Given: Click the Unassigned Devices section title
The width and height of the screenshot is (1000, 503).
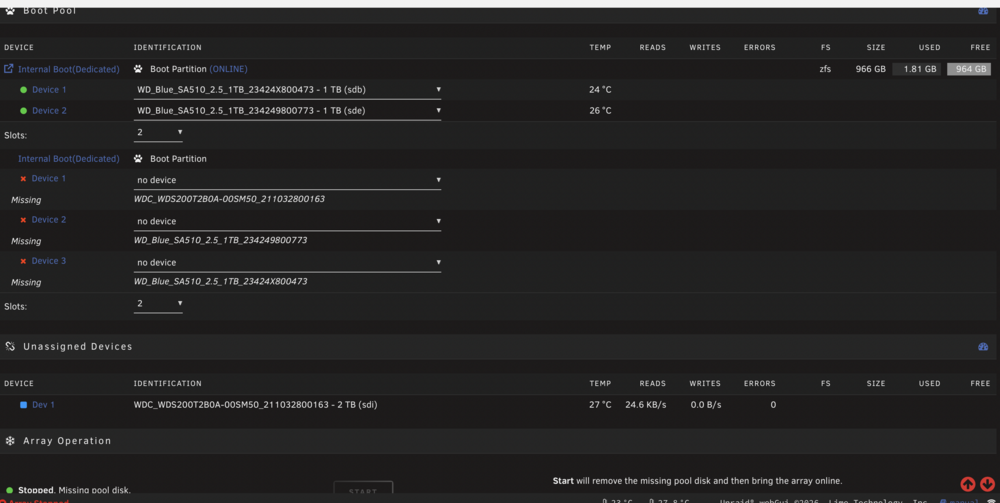Looking at the screenshot, I should tap(78, 347).
